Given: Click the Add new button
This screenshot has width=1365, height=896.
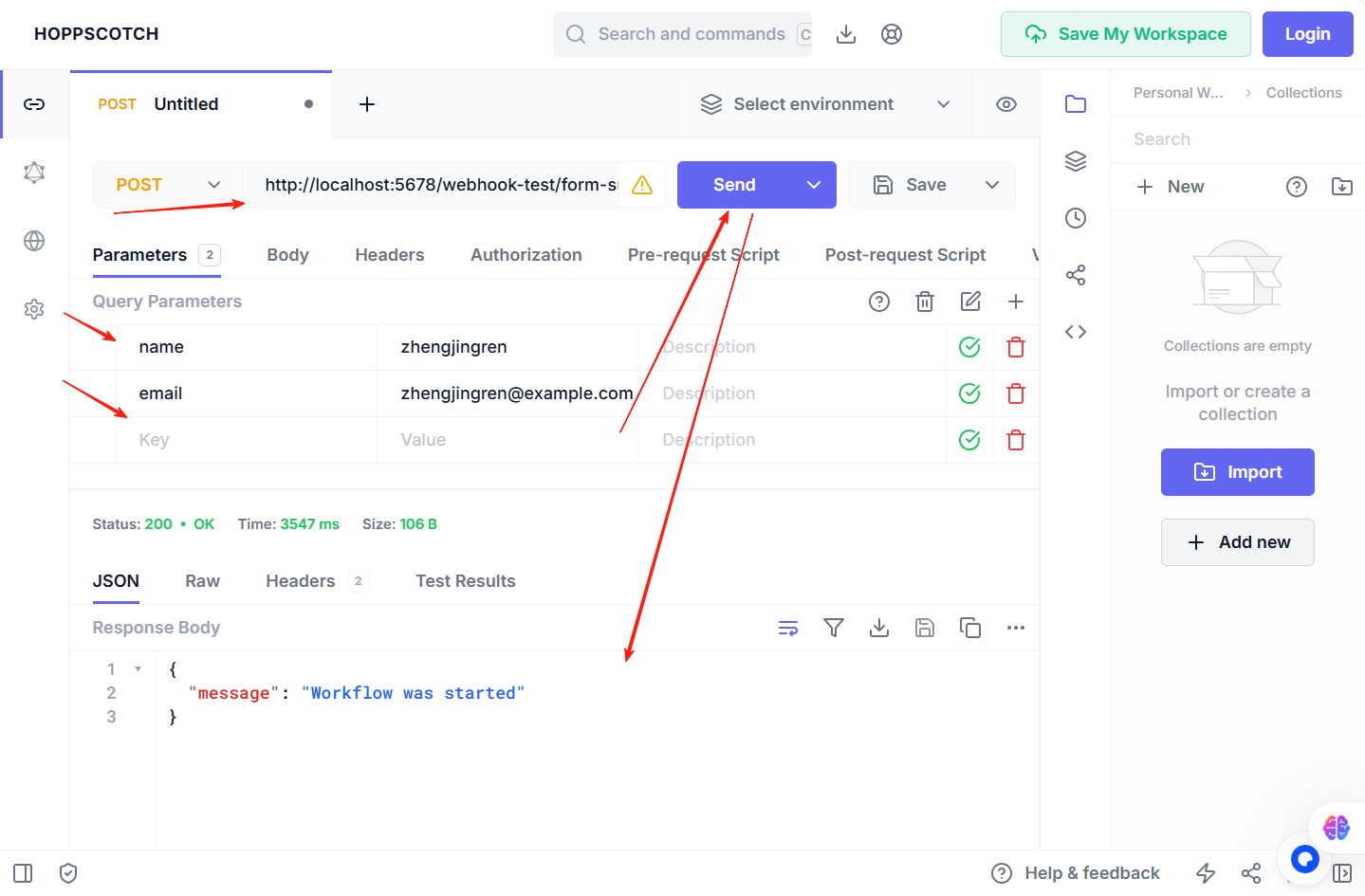Looking at the screenshot, I should pyautogui.click(x=1238, y=542).
